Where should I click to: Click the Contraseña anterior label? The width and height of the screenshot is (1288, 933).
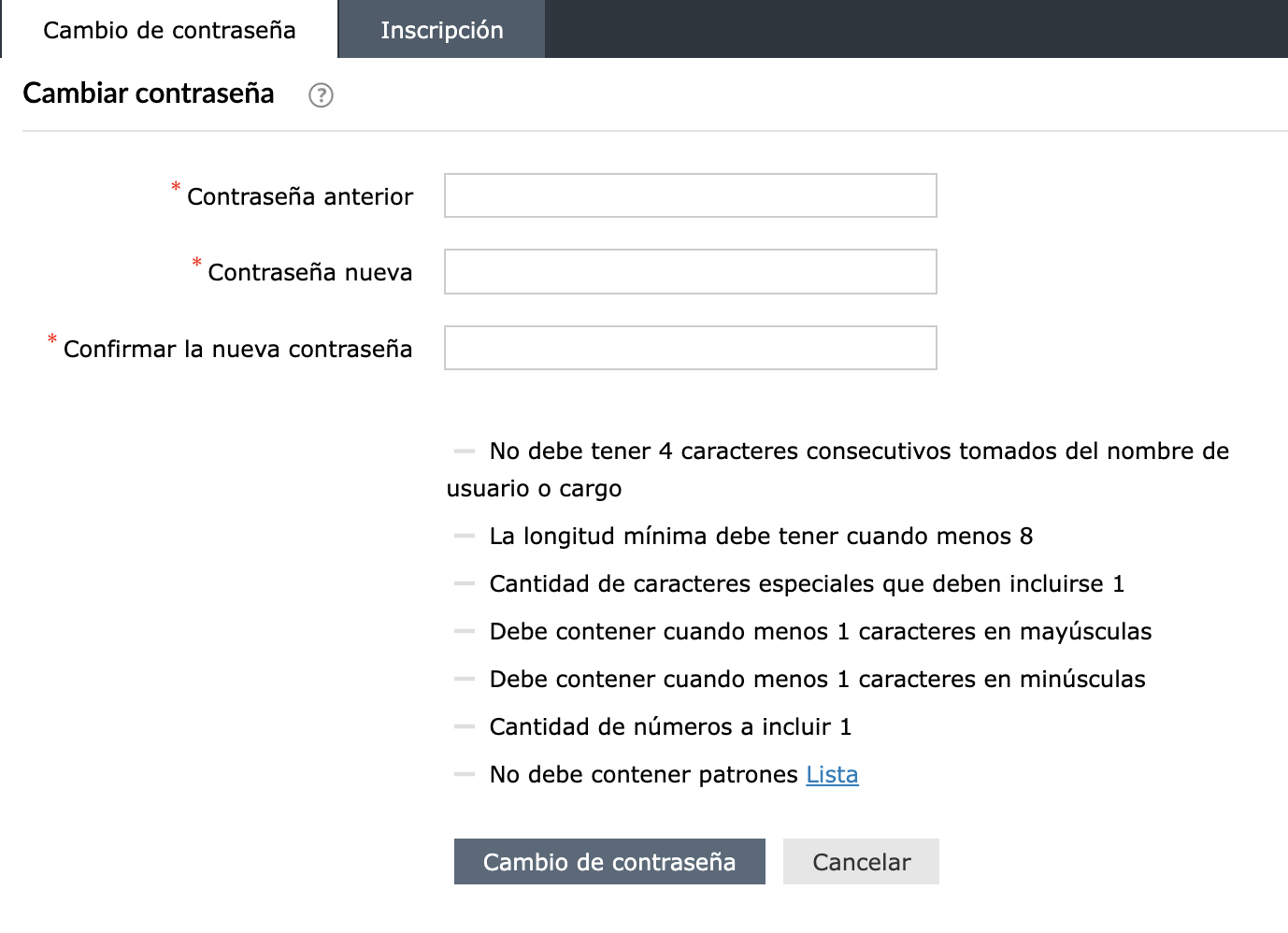click(x=299, y=197)
